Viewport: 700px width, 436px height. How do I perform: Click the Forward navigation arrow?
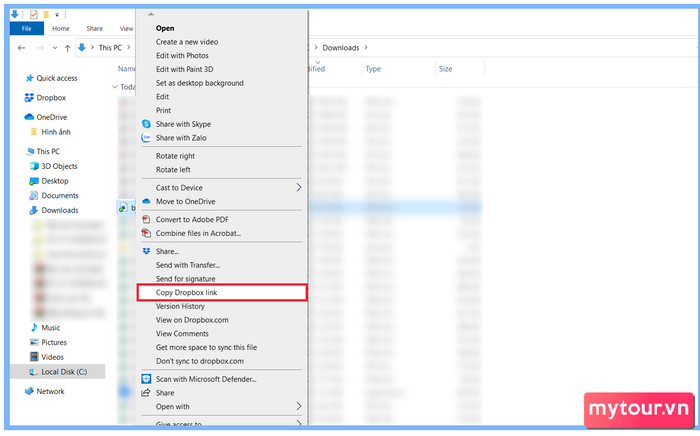(40, 48)
